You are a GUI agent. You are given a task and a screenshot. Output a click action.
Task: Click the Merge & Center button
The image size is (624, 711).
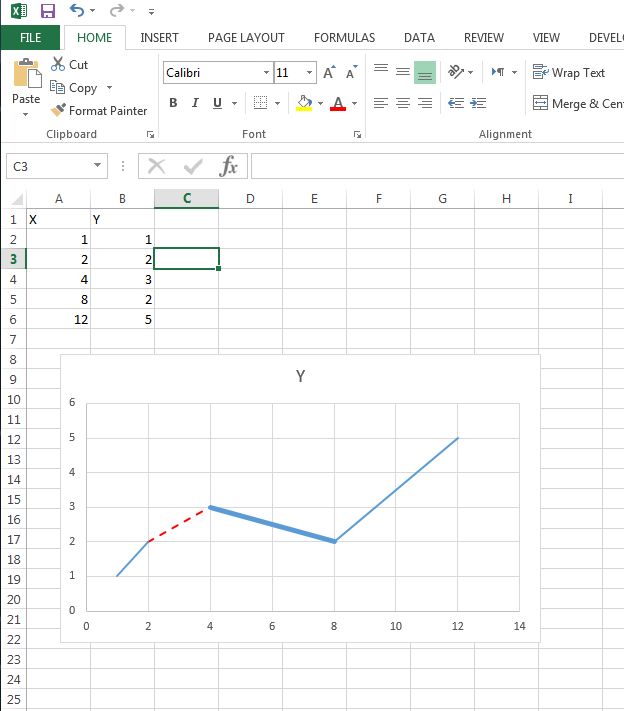pos(578,103)
